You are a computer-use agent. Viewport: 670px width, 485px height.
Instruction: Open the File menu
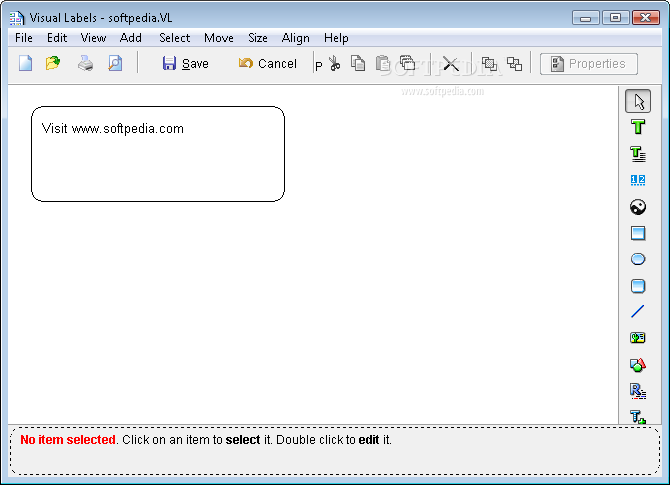coord(24,38)
